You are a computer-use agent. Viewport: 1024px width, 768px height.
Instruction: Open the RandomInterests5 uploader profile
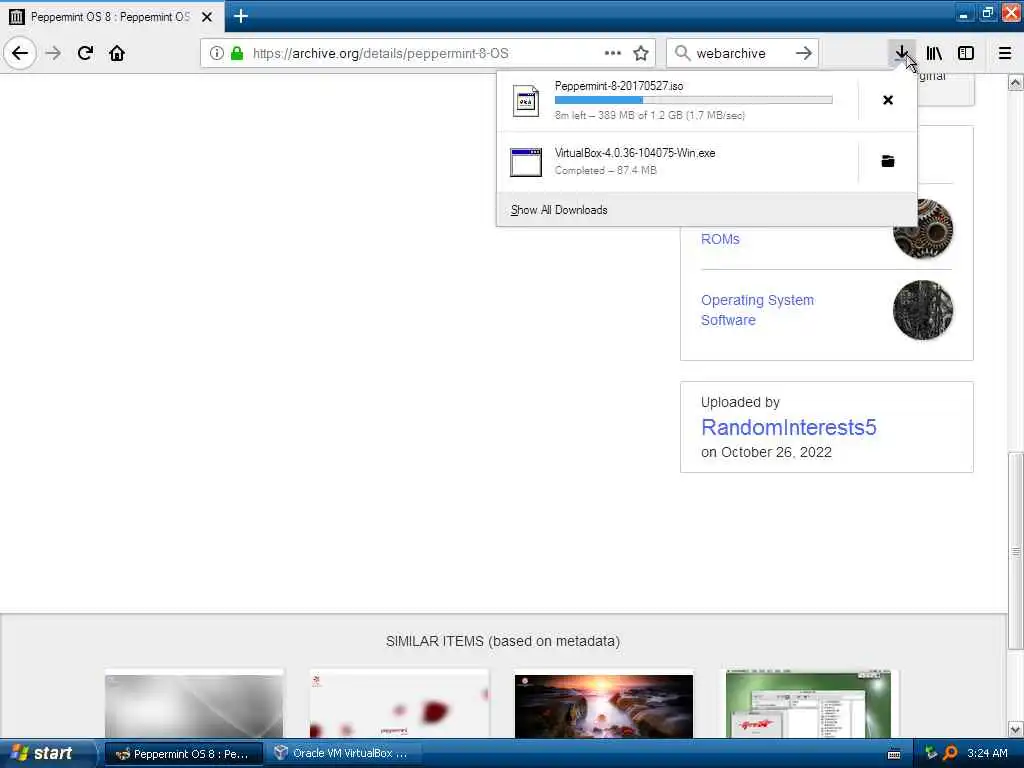coord(788,427)
